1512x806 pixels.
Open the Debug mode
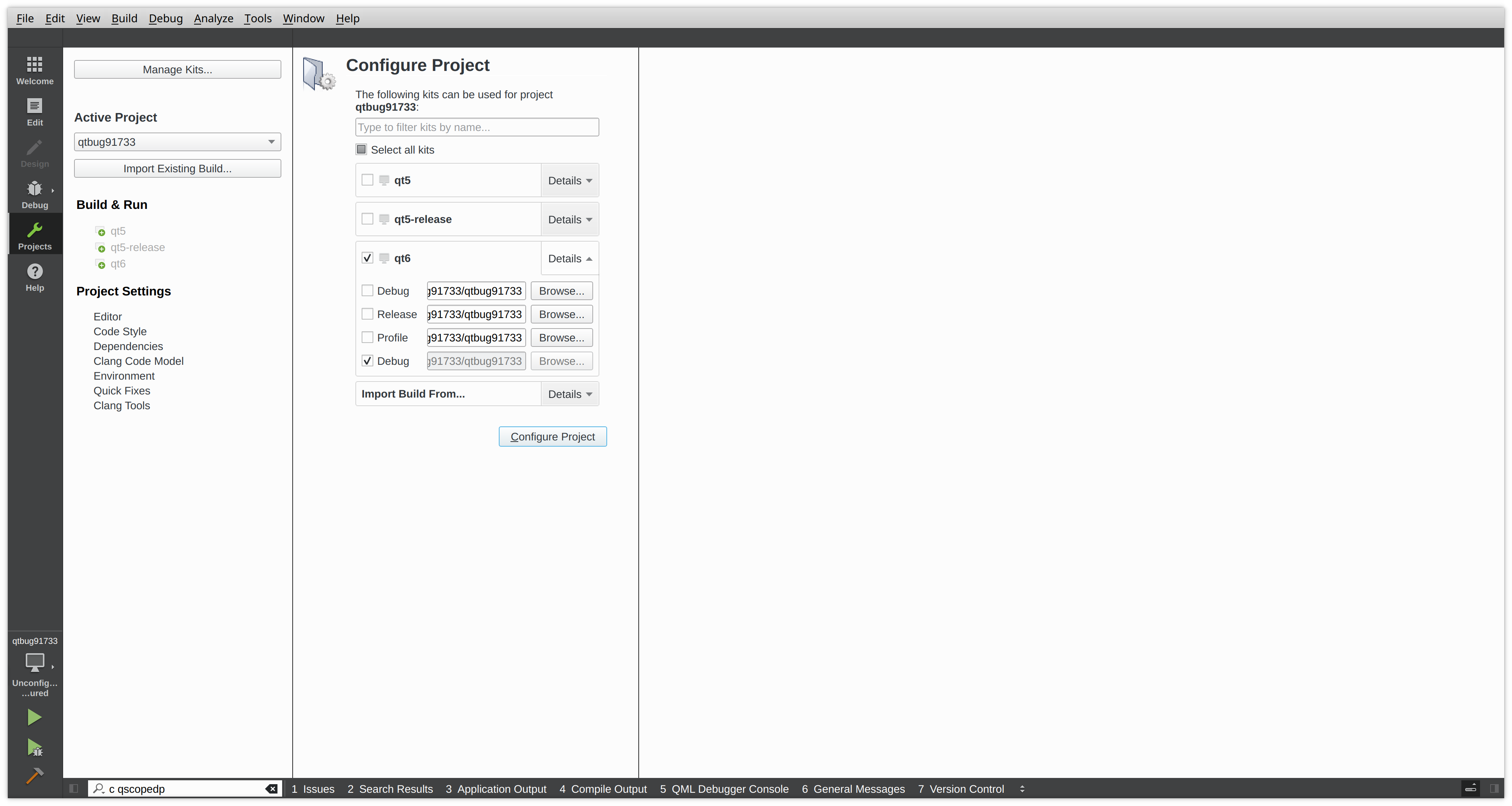[x=35, y=194]
